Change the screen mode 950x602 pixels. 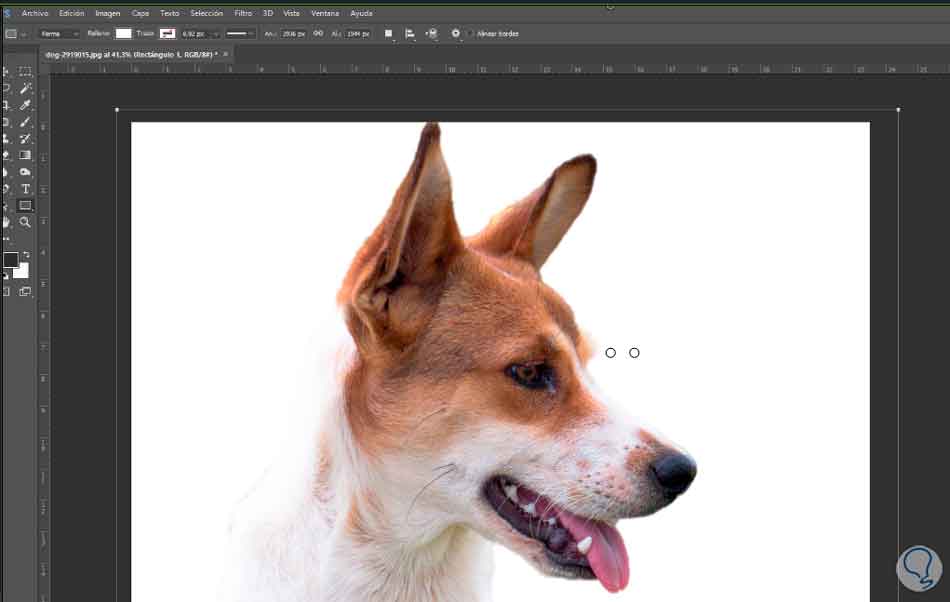(25, 292)
